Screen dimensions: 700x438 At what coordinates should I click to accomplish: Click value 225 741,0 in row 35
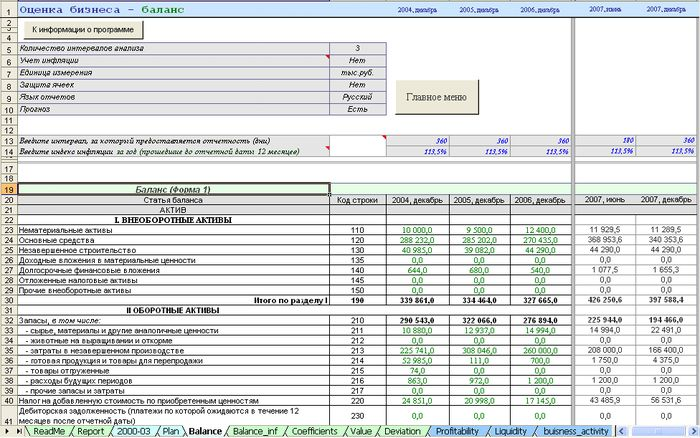pos(417,351)
